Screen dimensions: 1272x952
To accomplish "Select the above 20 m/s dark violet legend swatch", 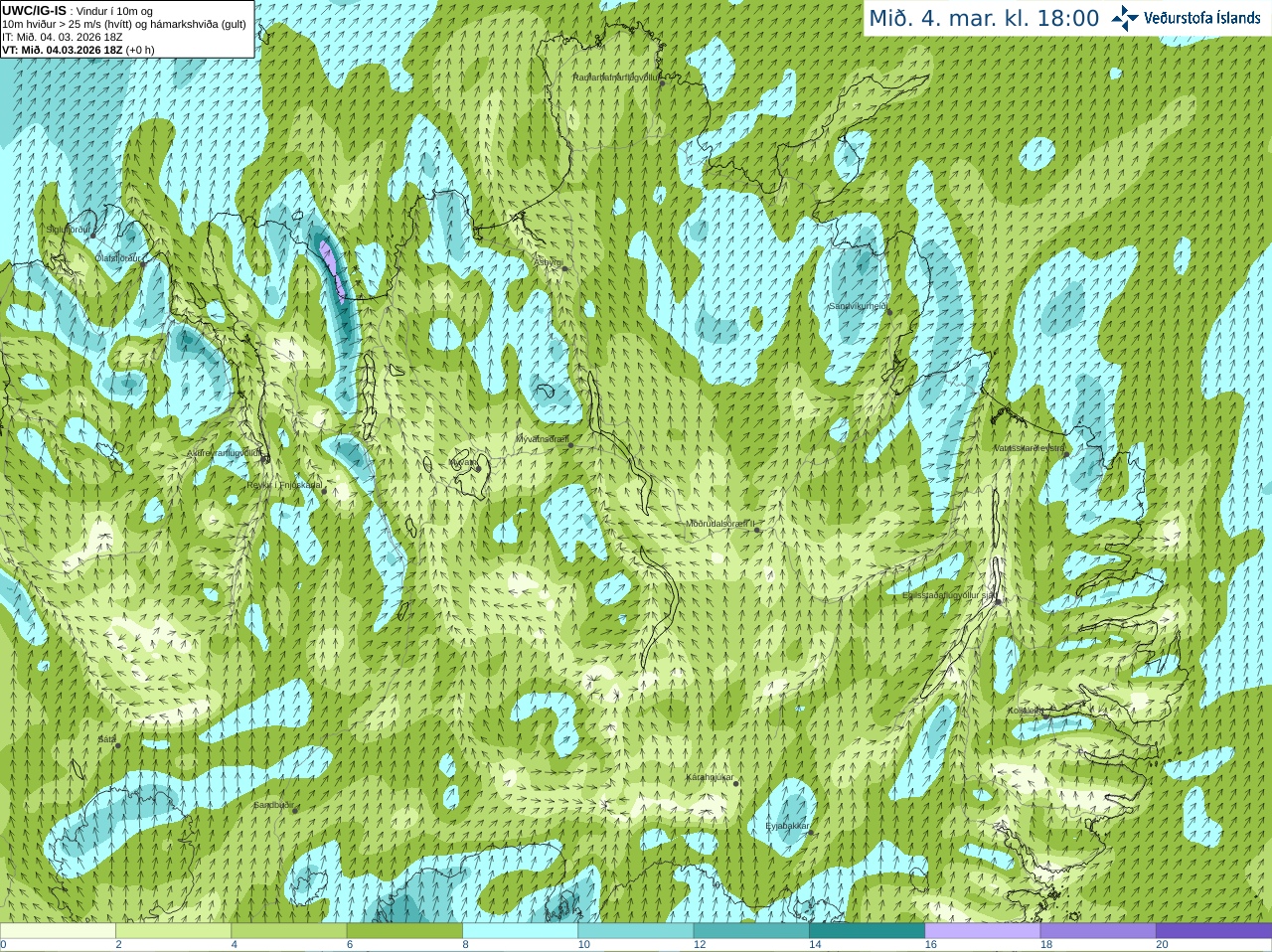I will (1213, 931).
